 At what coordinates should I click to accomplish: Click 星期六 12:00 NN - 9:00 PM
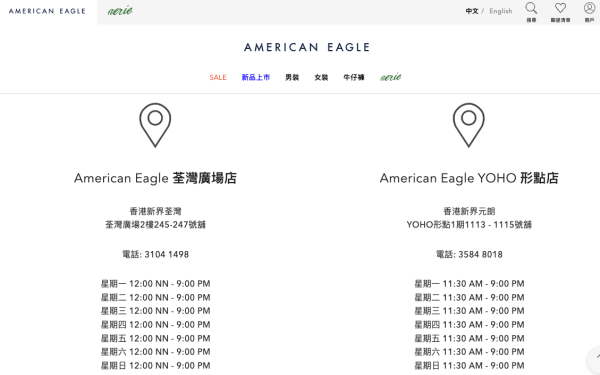(155, 352)
